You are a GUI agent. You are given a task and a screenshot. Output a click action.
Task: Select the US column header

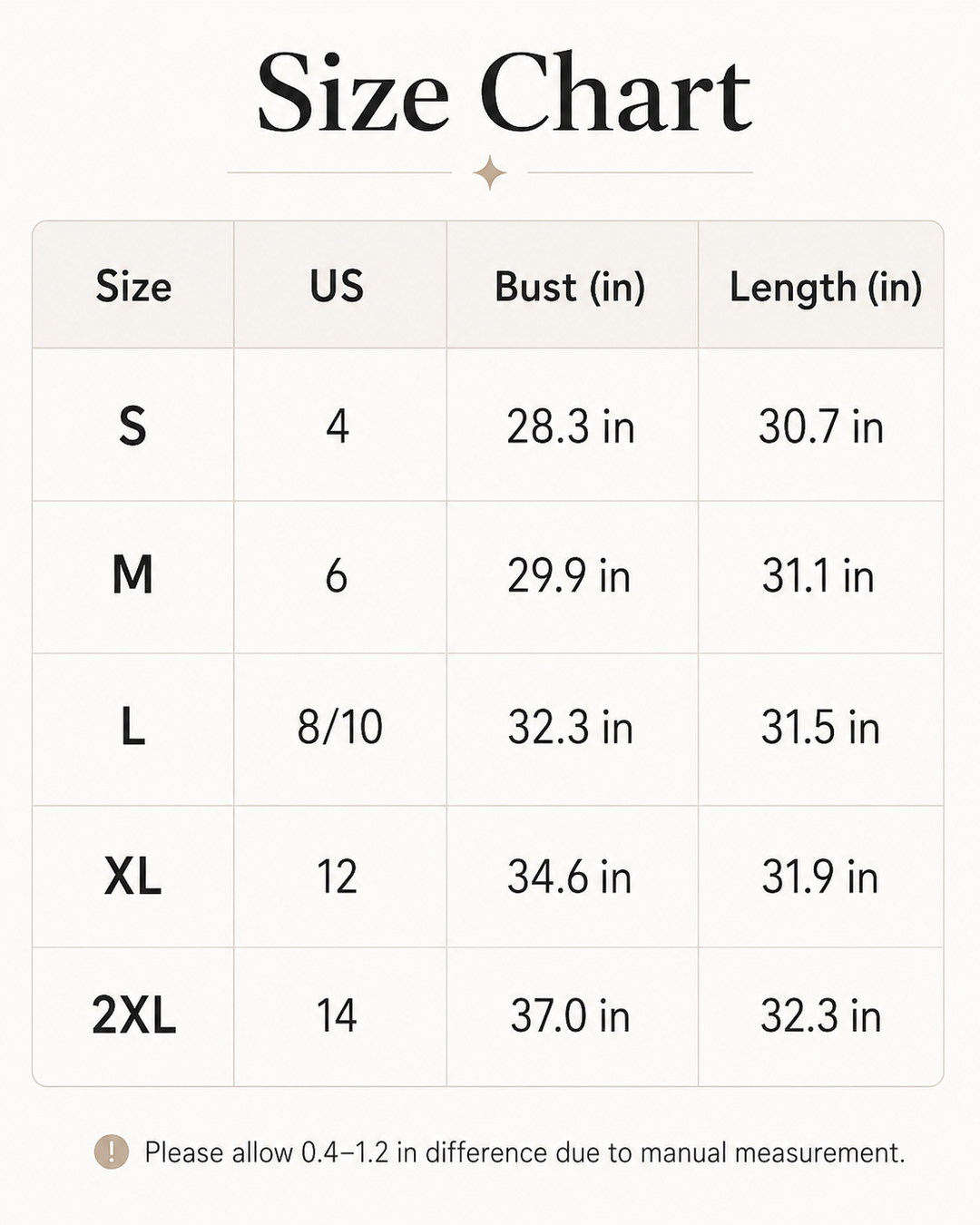[337, 287]
